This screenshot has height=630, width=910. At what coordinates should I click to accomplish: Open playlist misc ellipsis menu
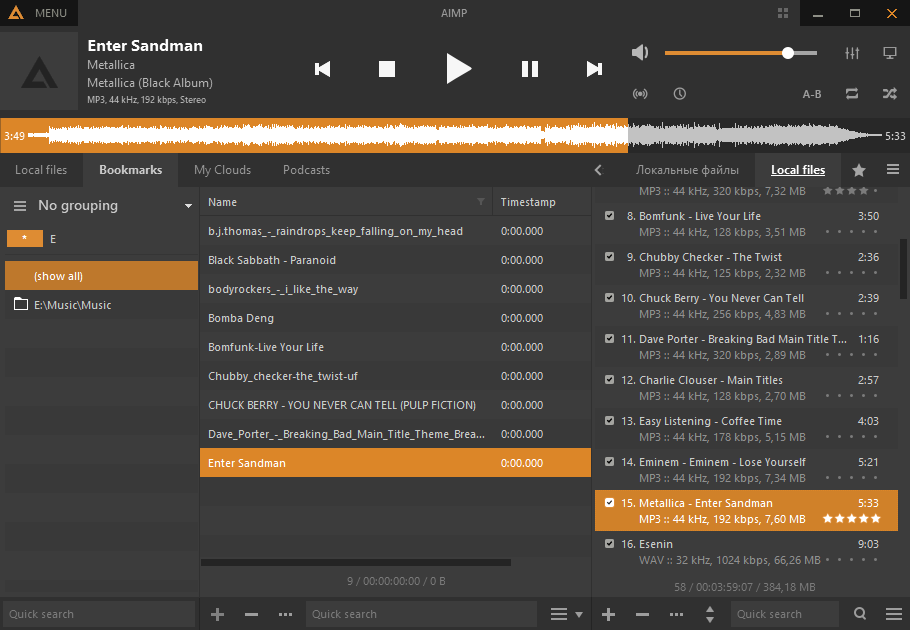pos(676,614)
